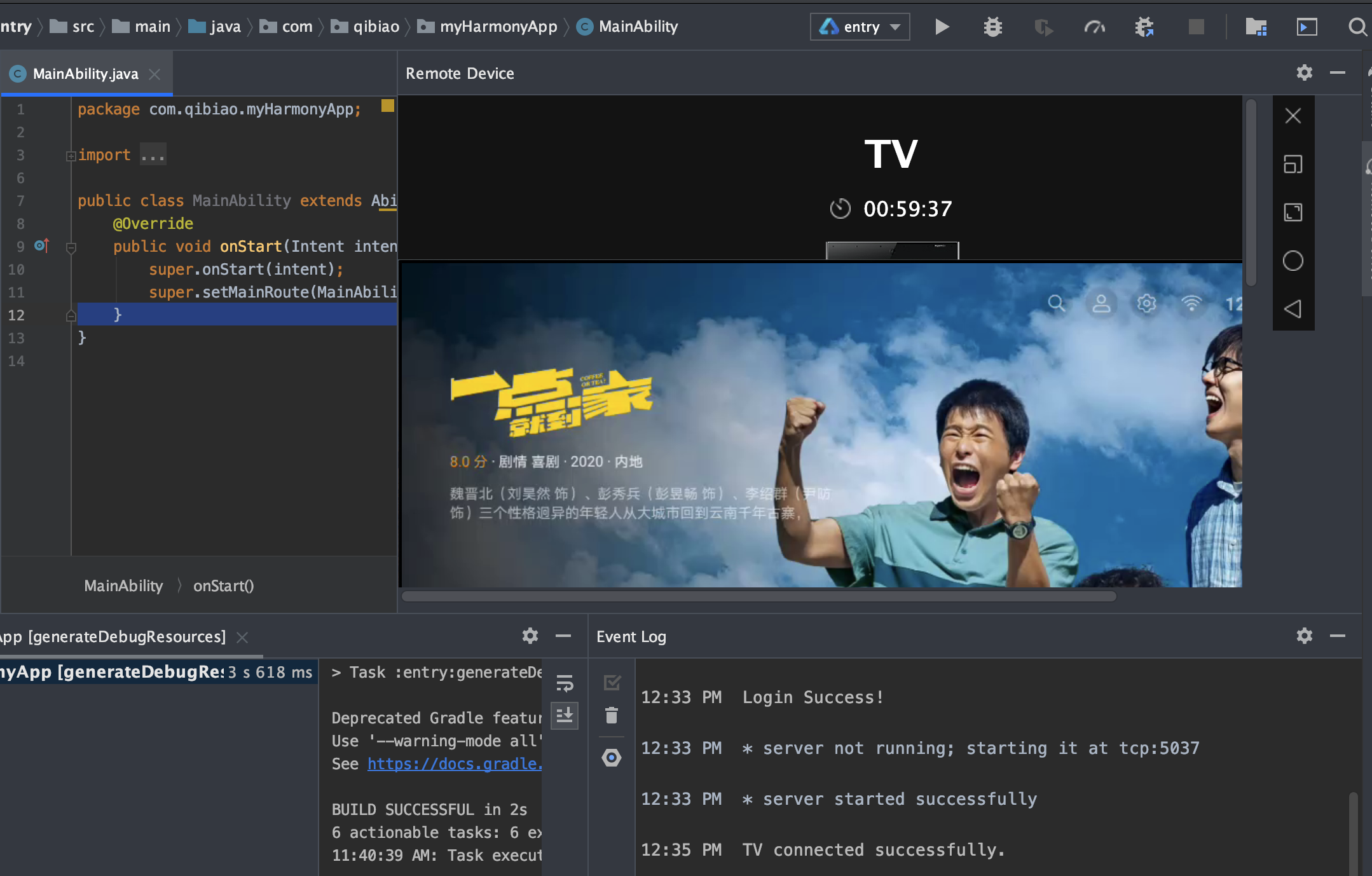
Task: Click the java breadcrumb folder
Action: (215, 27)
